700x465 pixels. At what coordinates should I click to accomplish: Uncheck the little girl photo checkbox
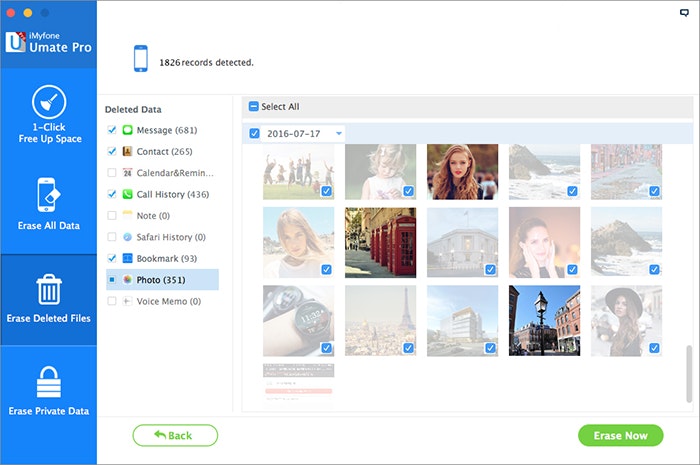pyautogui.click(x=408, y=191)
